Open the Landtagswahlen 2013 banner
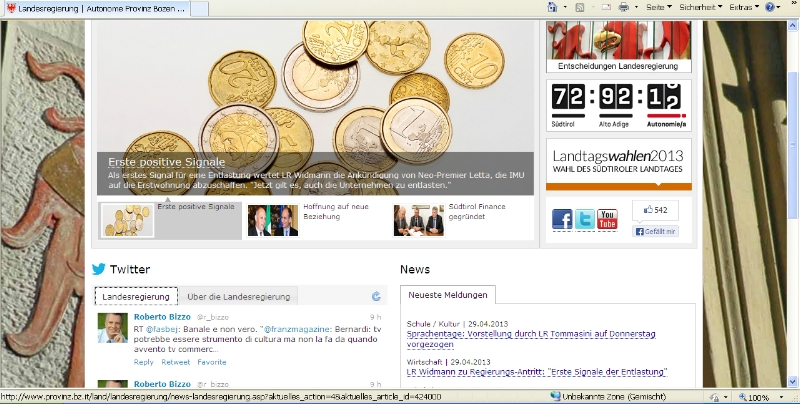The image size is (800, 404). (x=618, y=163)
